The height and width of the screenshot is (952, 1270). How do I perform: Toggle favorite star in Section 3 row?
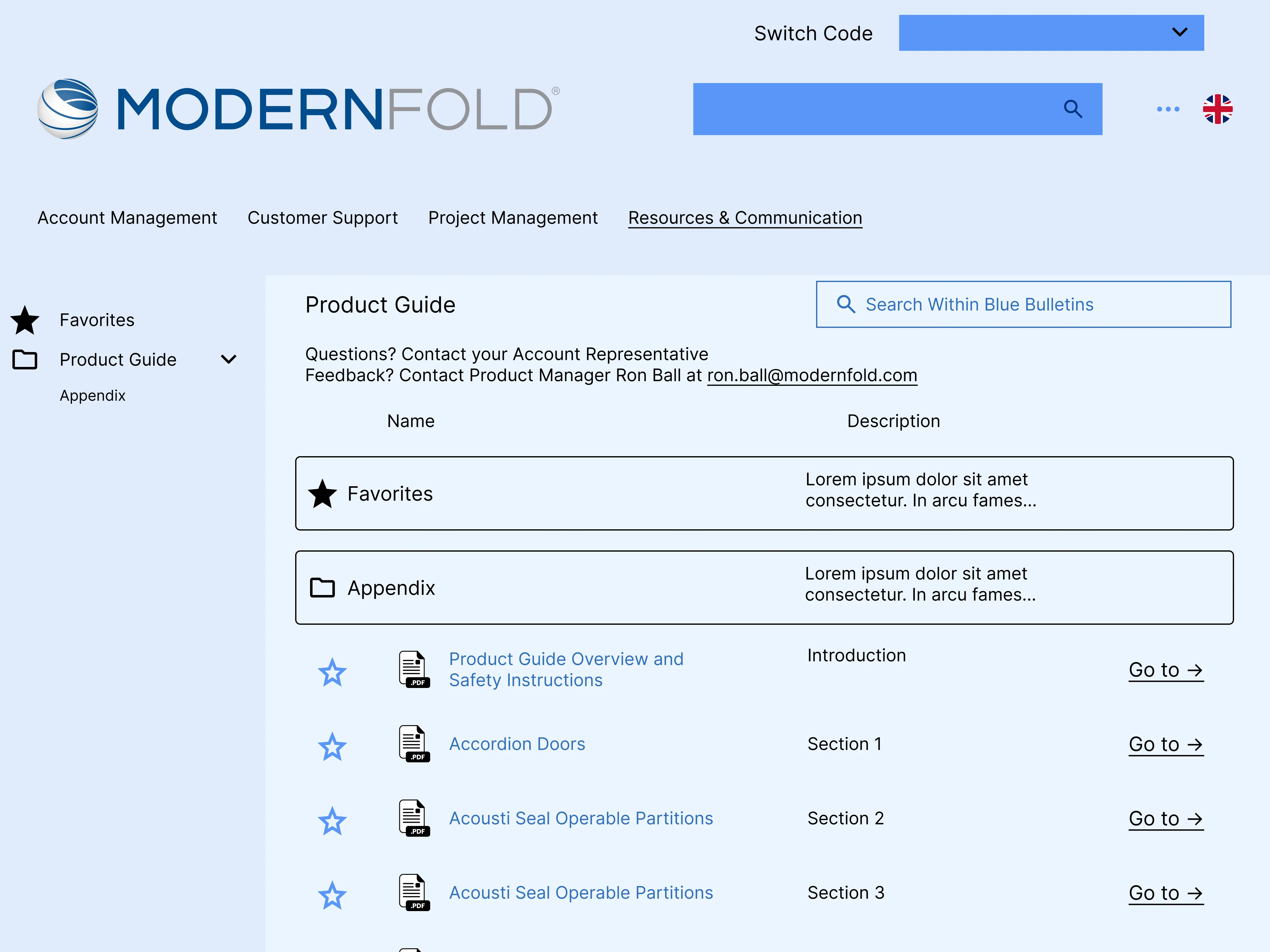pos(332,895)
